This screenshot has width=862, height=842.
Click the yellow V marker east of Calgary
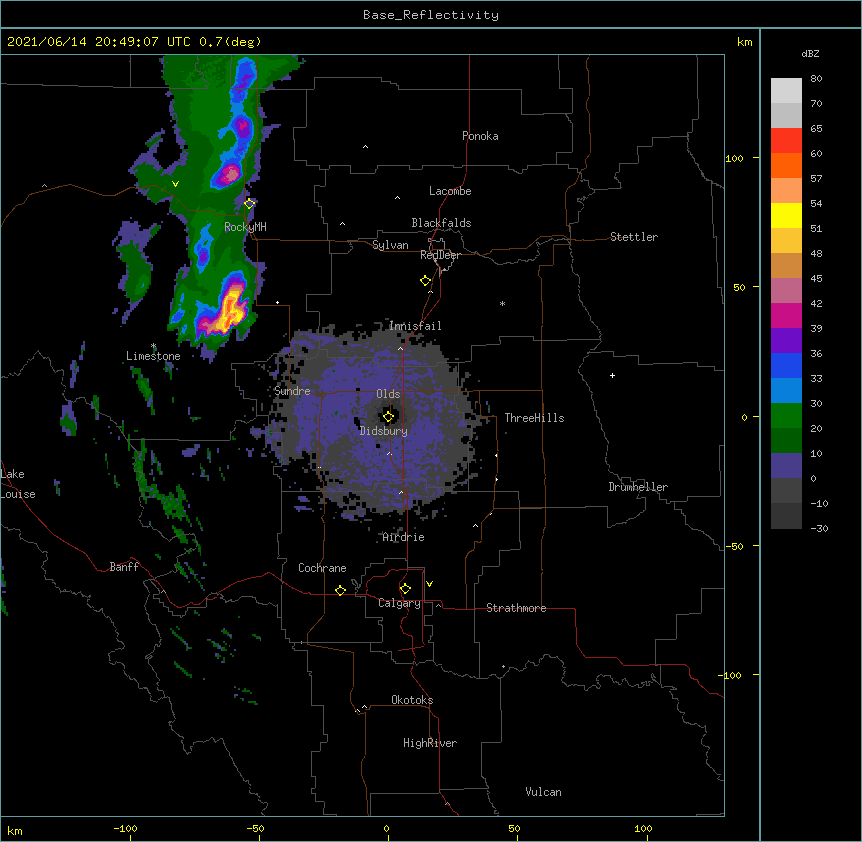coord(429,584)
